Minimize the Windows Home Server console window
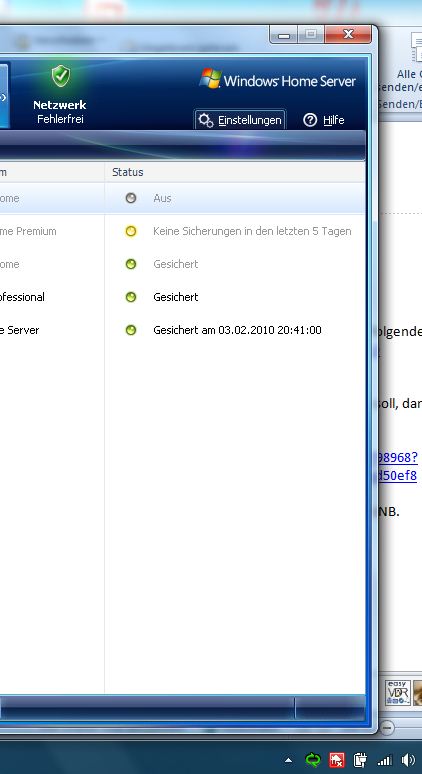The height and width of the screenshot is (774, 422). (283, 35)
